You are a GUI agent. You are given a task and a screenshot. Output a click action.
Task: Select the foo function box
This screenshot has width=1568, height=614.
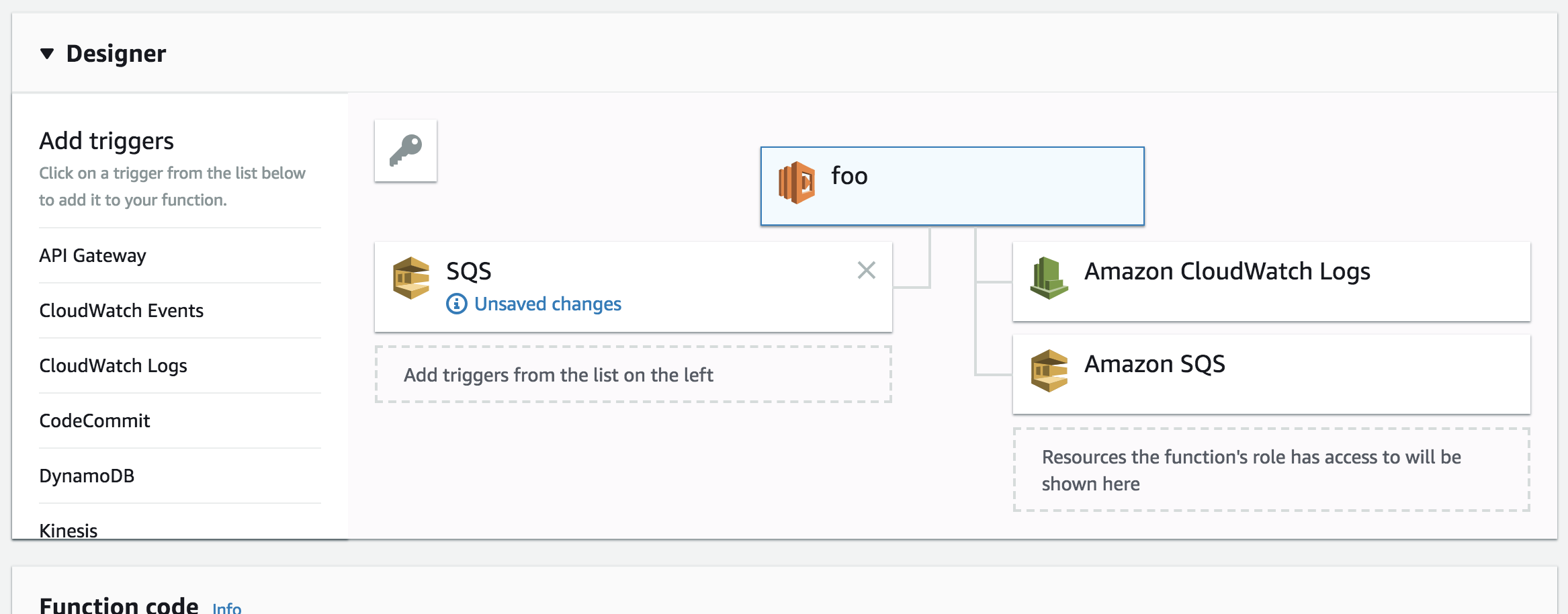(x=952, y=186)
